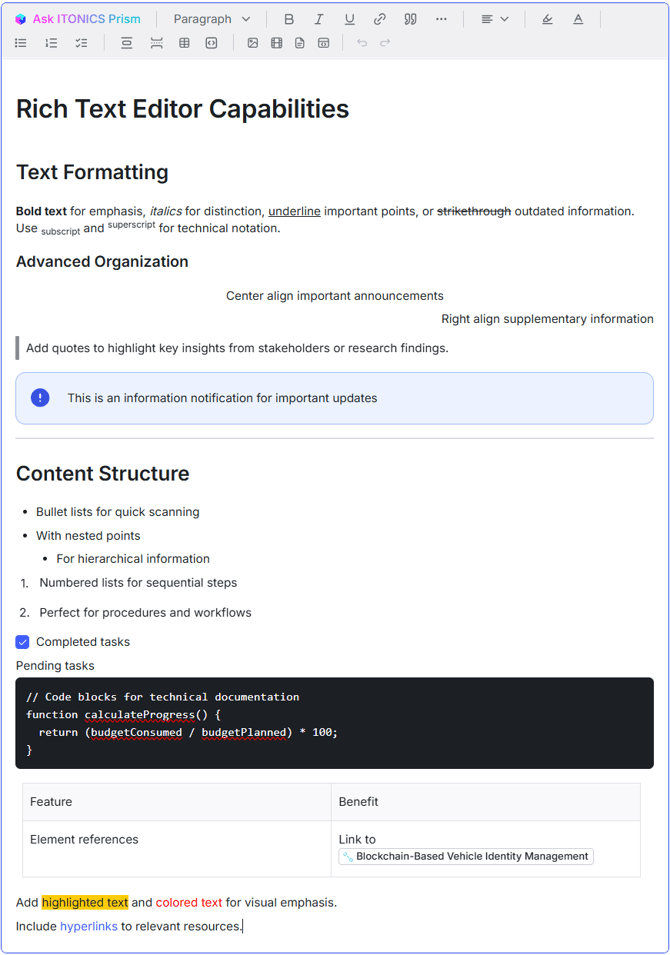Screen dimensions: 670x955
Task: Click the Feature table header cell
Action: (51, 802)
